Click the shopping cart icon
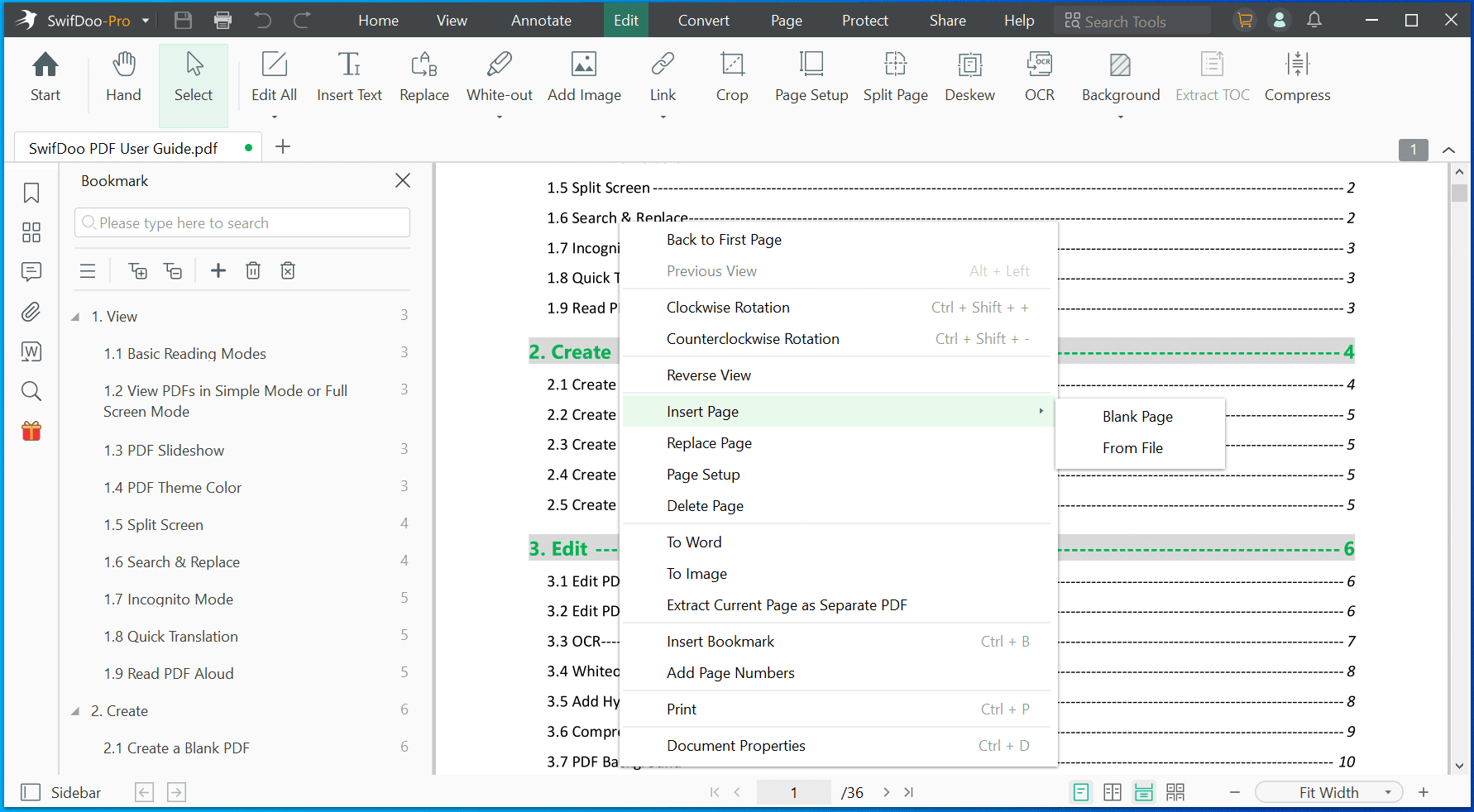 point(1244,20)
